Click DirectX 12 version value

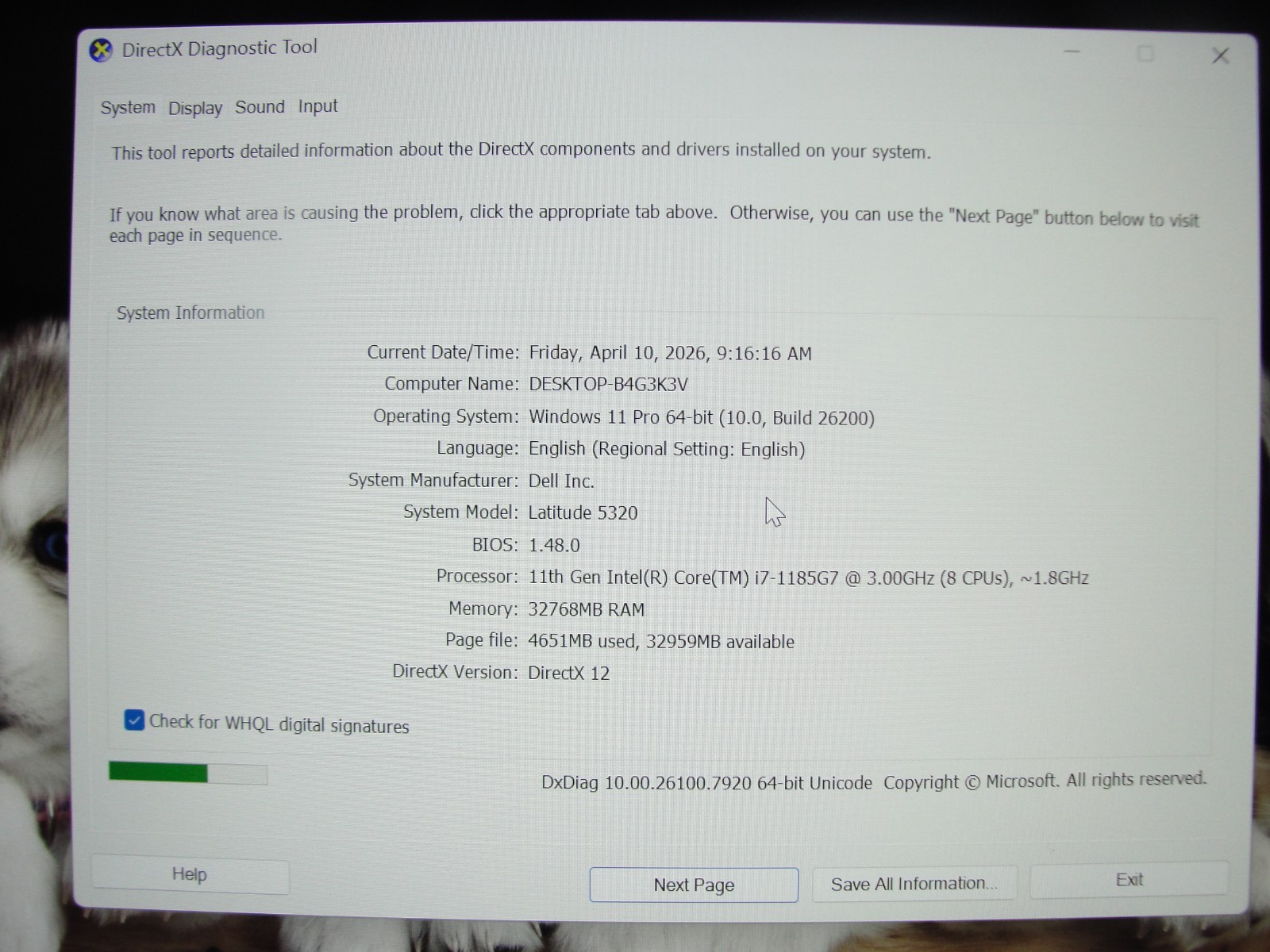point(569,673)
